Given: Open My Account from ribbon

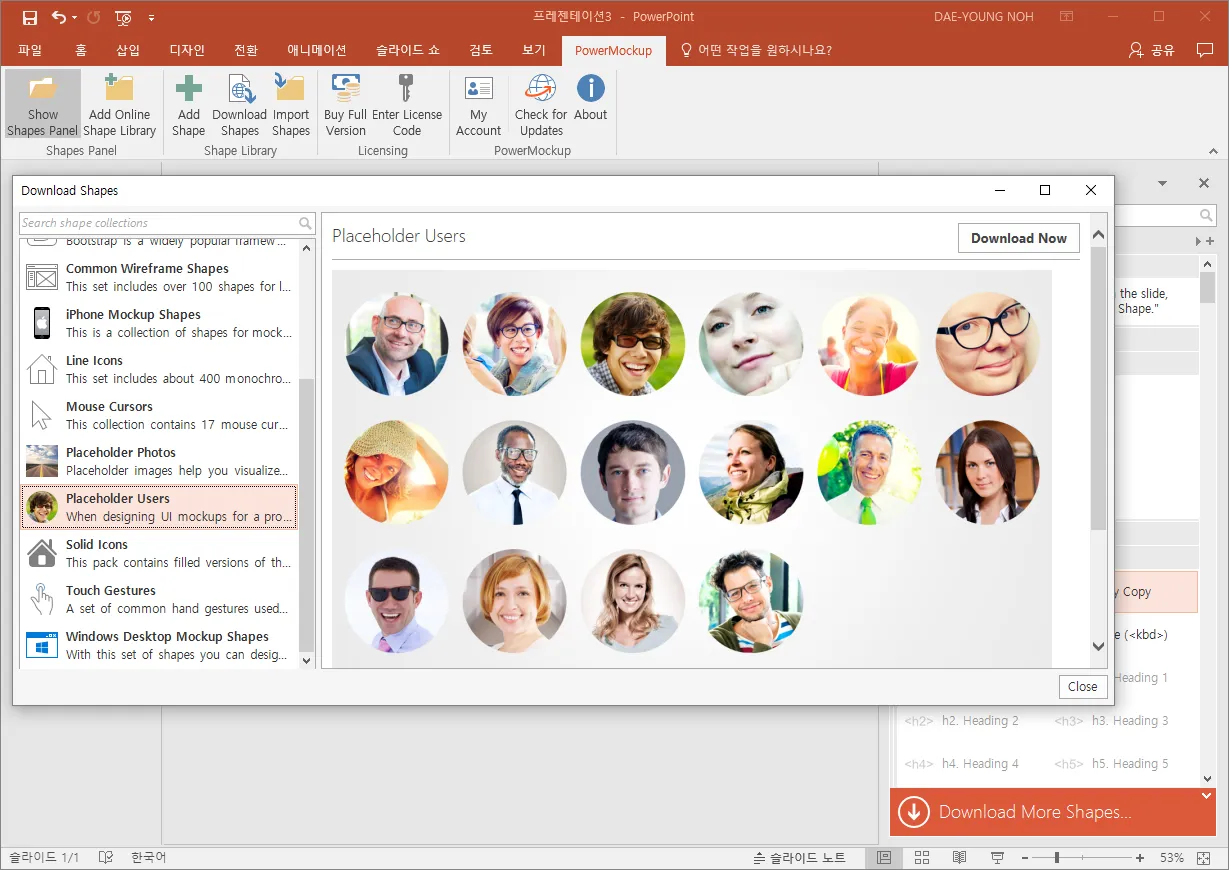Looking at the screenshot, I should coord(478,105).
